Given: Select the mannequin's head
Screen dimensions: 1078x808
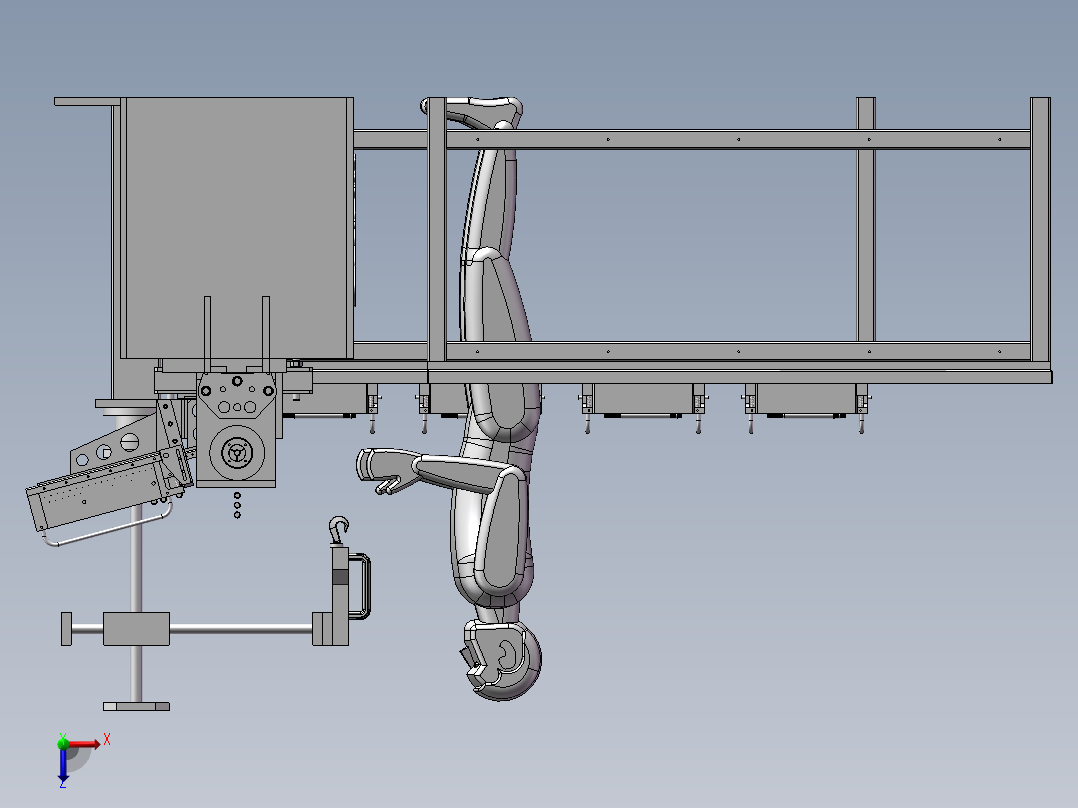Looking at the screenshot, I should pyautogui.click(x=503, y=660).
